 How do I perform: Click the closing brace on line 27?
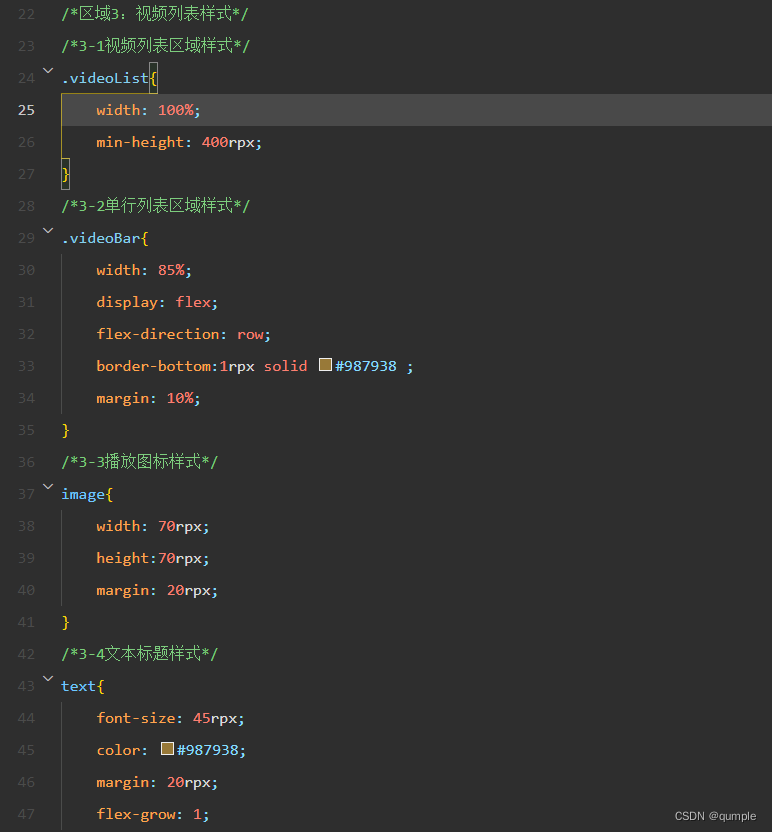(65, 174)
